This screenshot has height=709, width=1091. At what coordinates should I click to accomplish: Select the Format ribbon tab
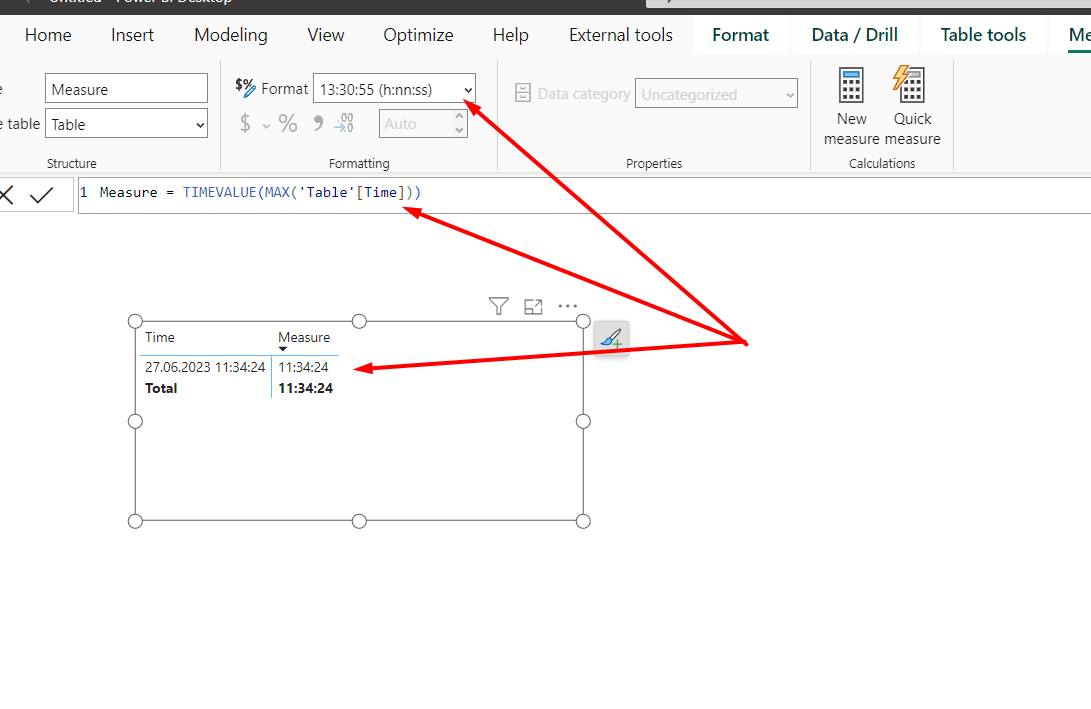tap(740, 35)
